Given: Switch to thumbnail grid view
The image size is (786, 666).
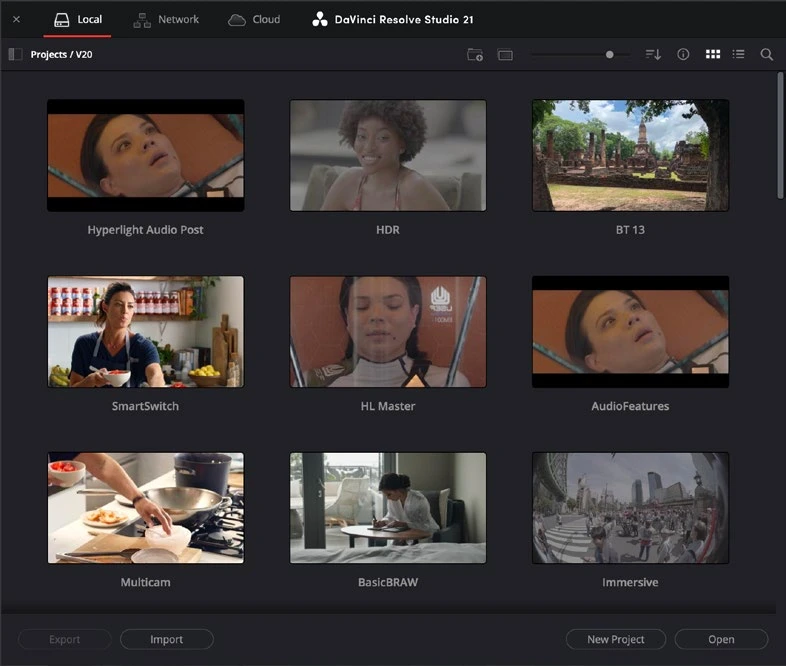Looking at the screenshot, I should coord(713,54).
